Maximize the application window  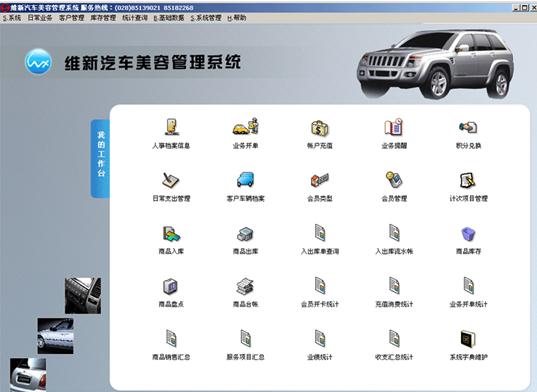[x=525, y=8]
